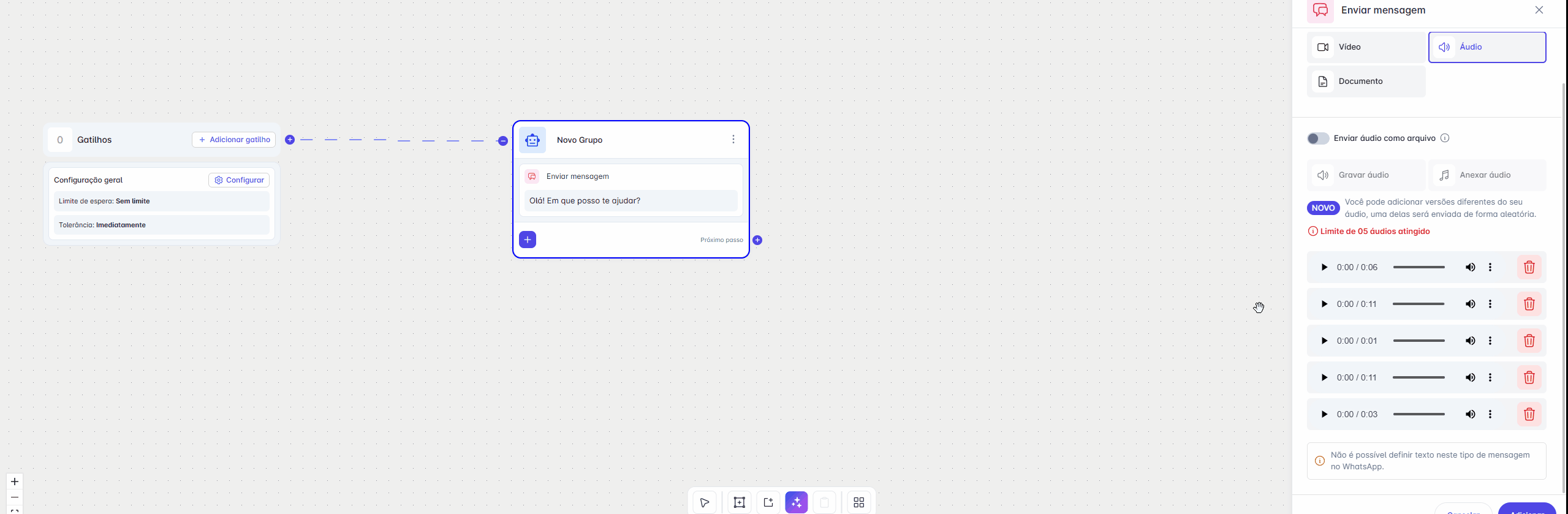Seek in the 0:03 audio progress bar
The height and width of the screenshot is (514, 1568).
(1418, 414)
